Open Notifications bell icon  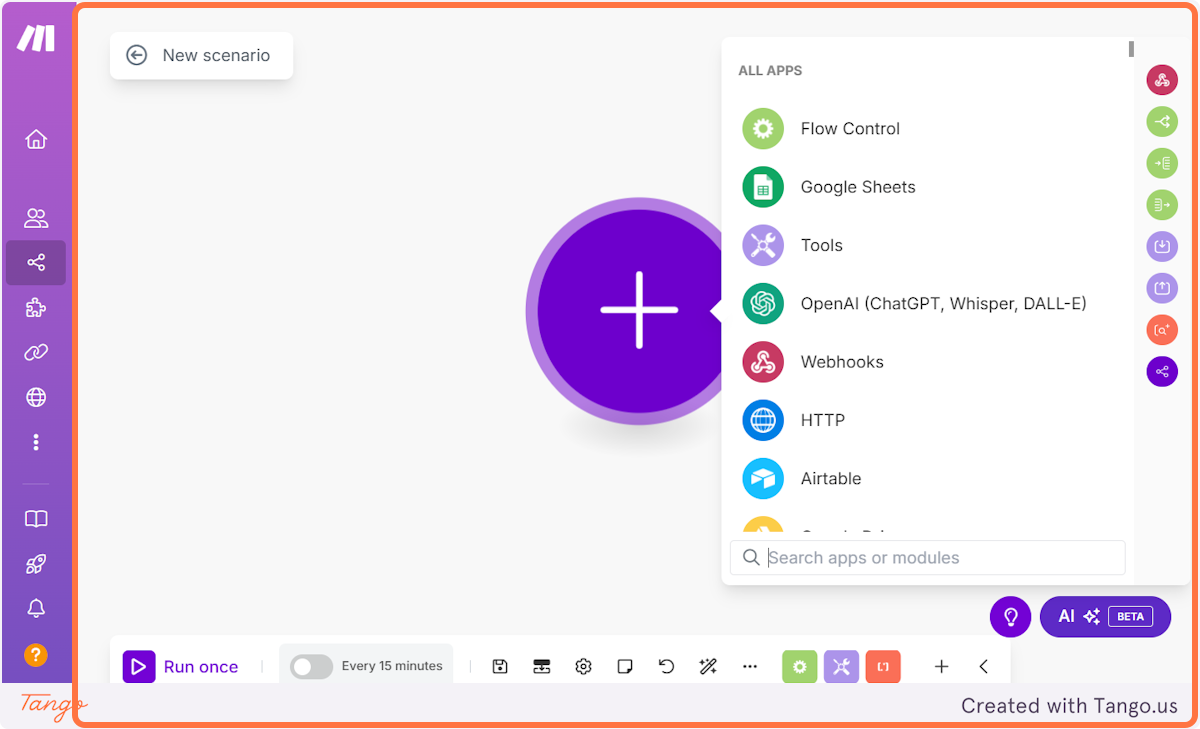click(x=36, y=608)
